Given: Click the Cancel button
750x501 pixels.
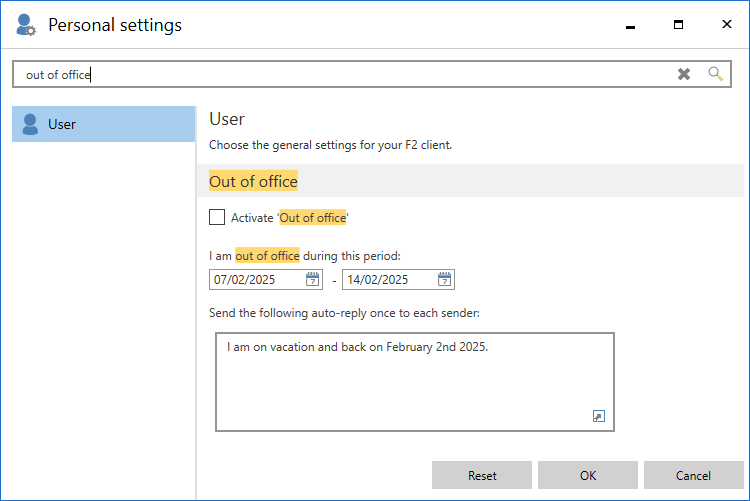Looking at the screenshot, I should 693,475.
